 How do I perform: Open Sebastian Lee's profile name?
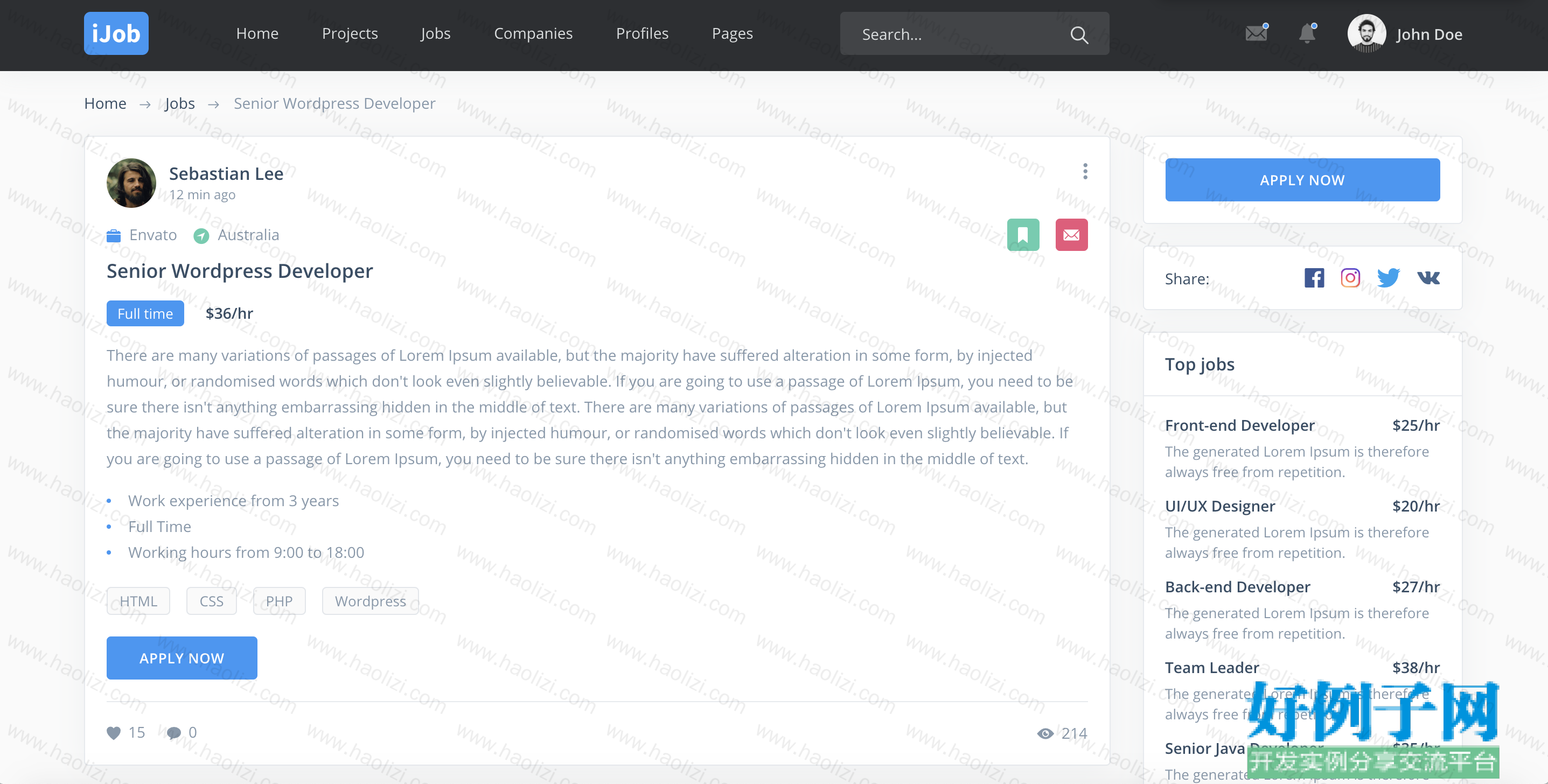(226, 173)
